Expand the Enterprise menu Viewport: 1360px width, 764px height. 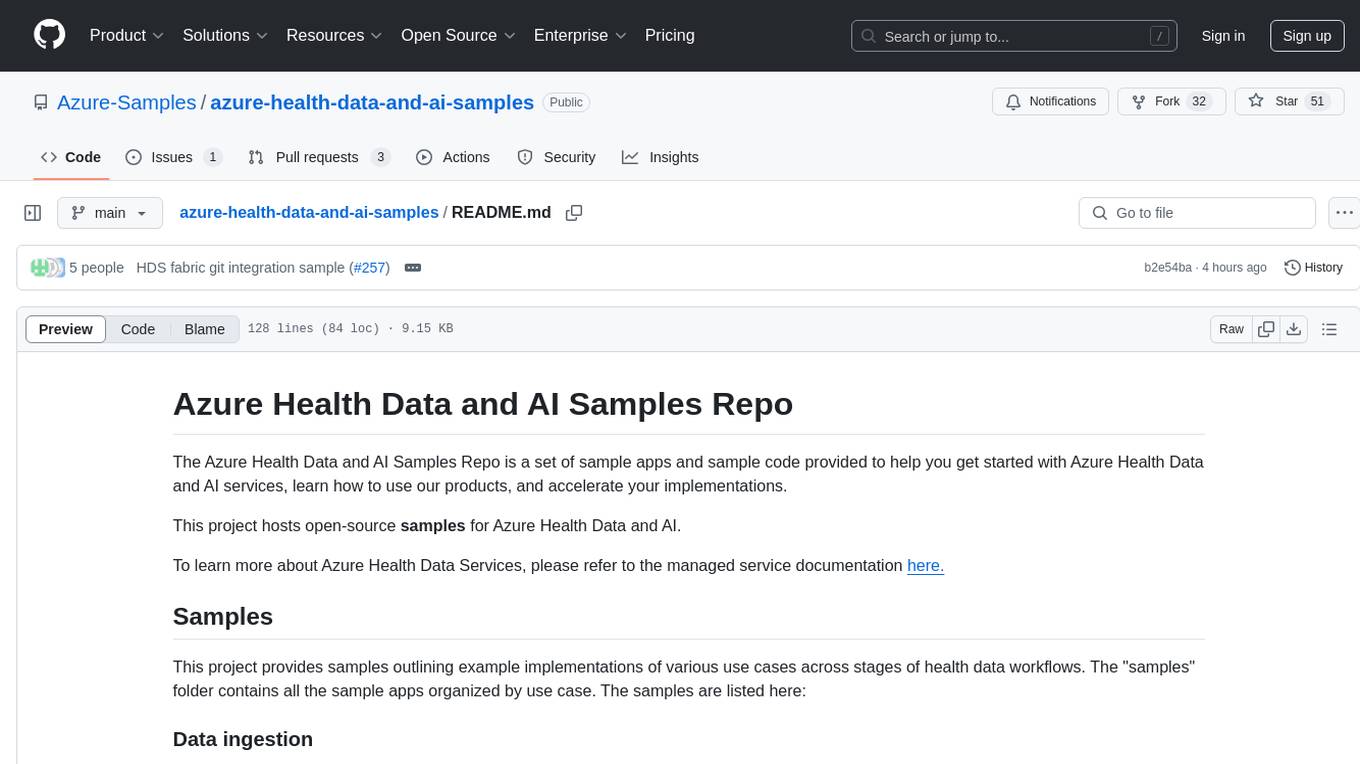[580, 35]
